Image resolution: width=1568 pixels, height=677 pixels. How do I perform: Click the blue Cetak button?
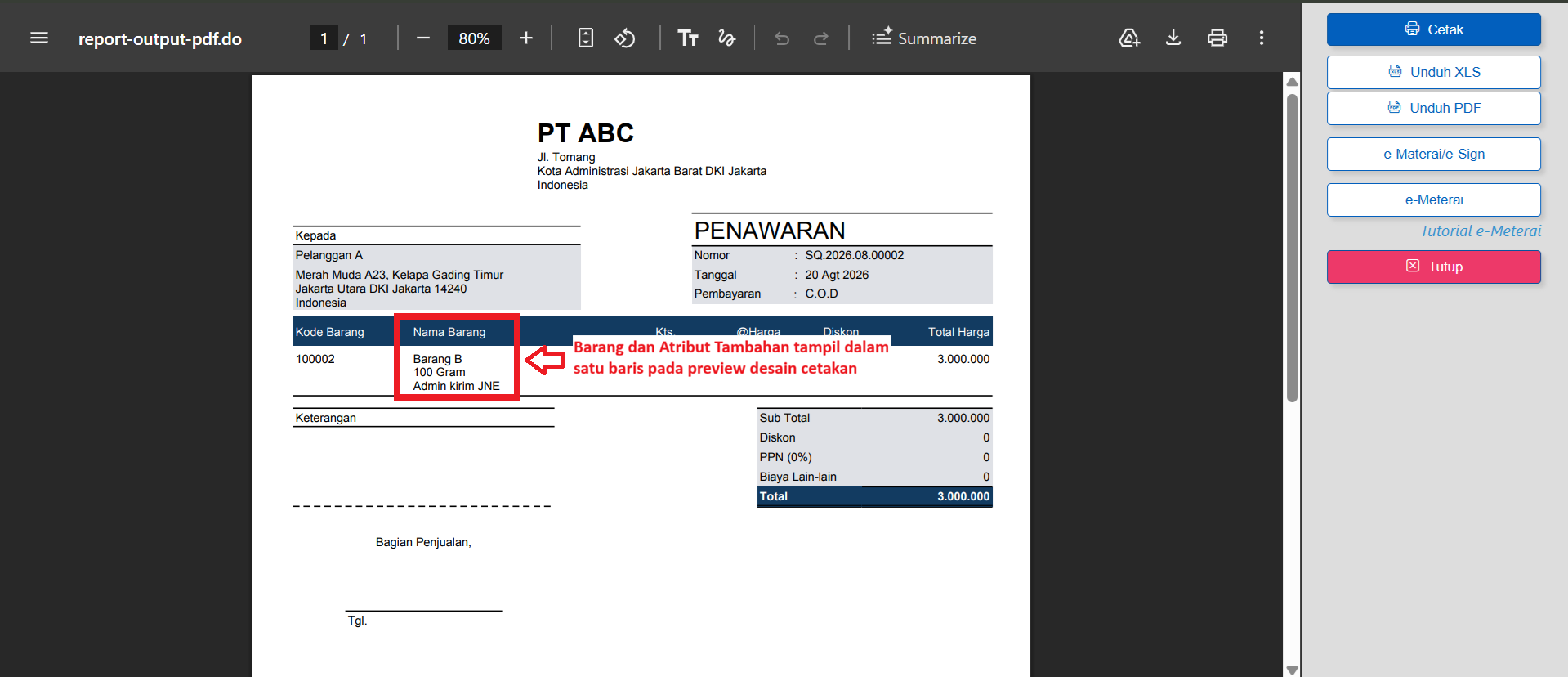[x=1434, y=29]
